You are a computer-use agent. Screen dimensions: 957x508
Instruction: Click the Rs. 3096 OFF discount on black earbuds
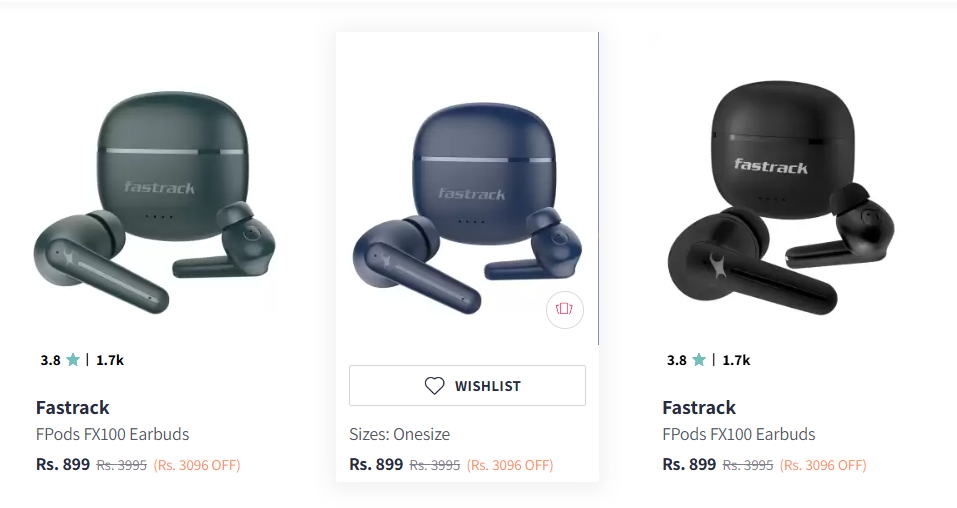pyautogui.click(x=823, y=465)
